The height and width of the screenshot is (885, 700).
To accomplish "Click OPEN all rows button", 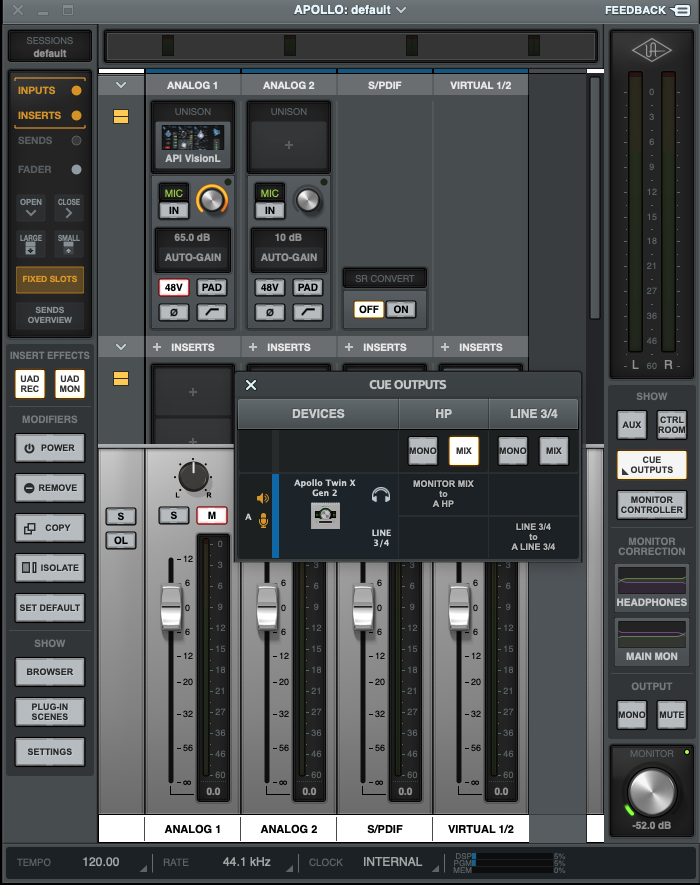I will pos(30,208).
